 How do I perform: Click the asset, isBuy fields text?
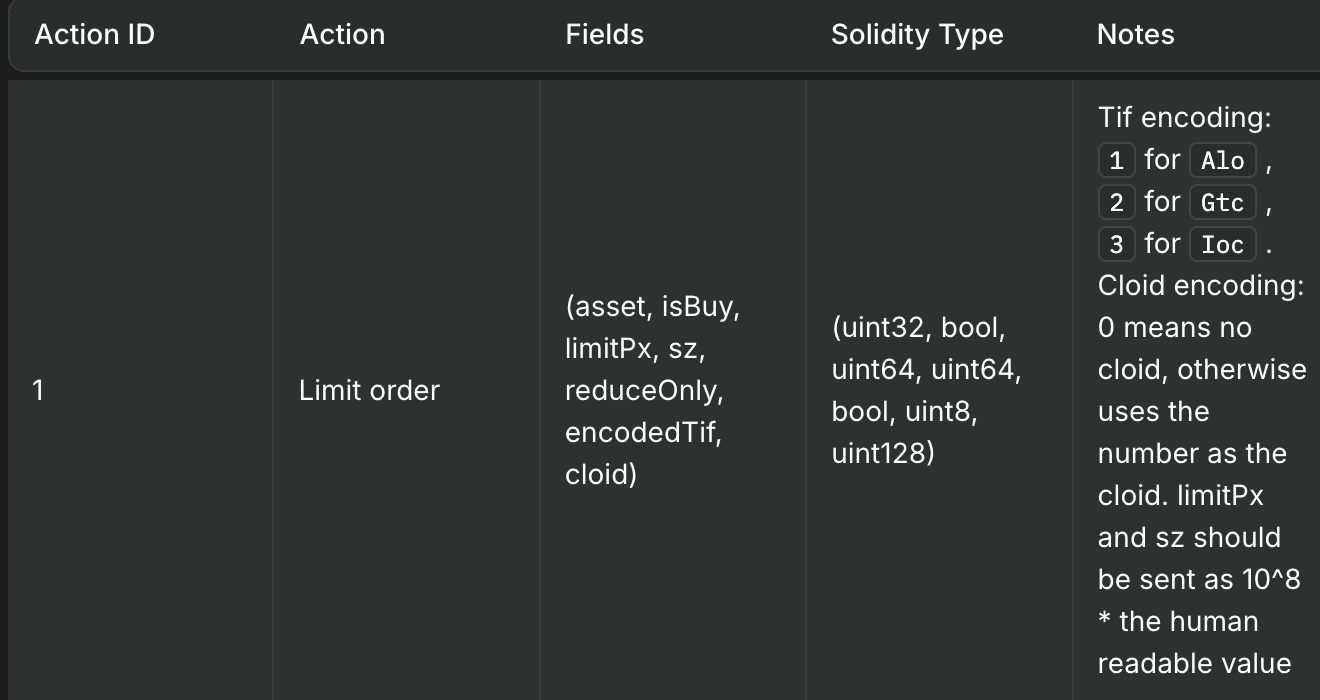[653, 307]
